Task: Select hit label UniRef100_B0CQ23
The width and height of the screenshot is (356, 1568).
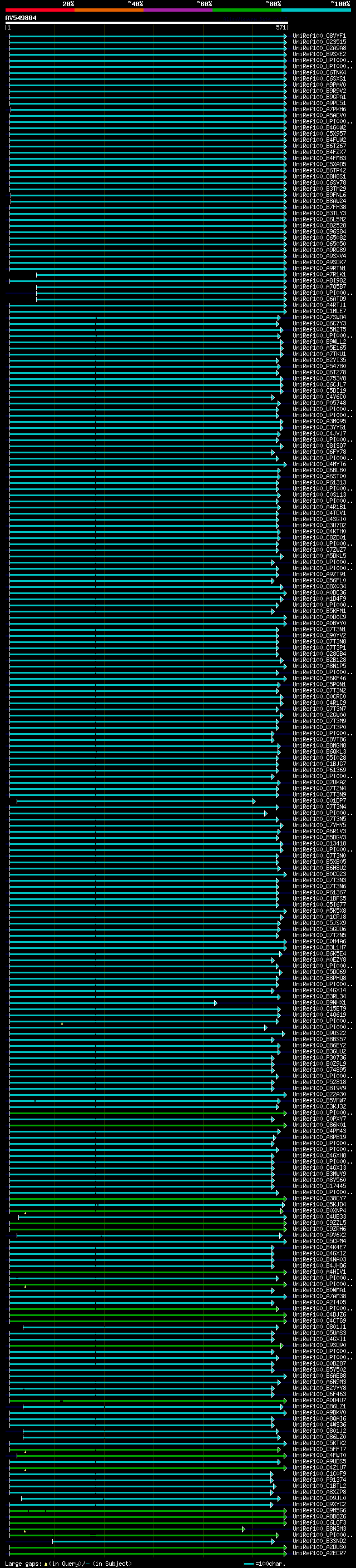Action: point(319,874)
